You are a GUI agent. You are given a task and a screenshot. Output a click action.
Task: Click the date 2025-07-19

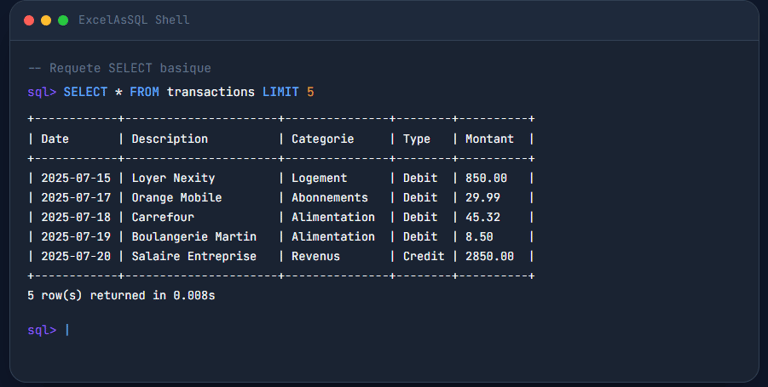pos(76,237)
